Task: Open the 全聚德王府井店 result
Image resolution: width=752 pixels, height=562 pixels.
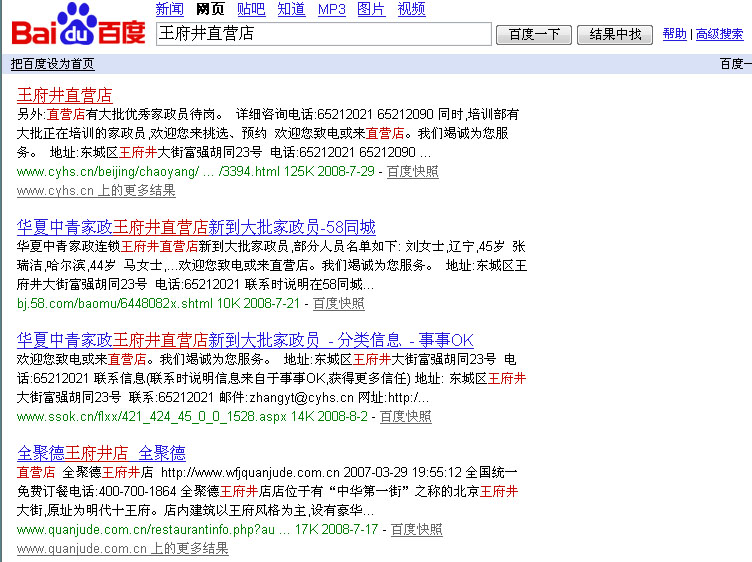Action: [x=101, y=452]
